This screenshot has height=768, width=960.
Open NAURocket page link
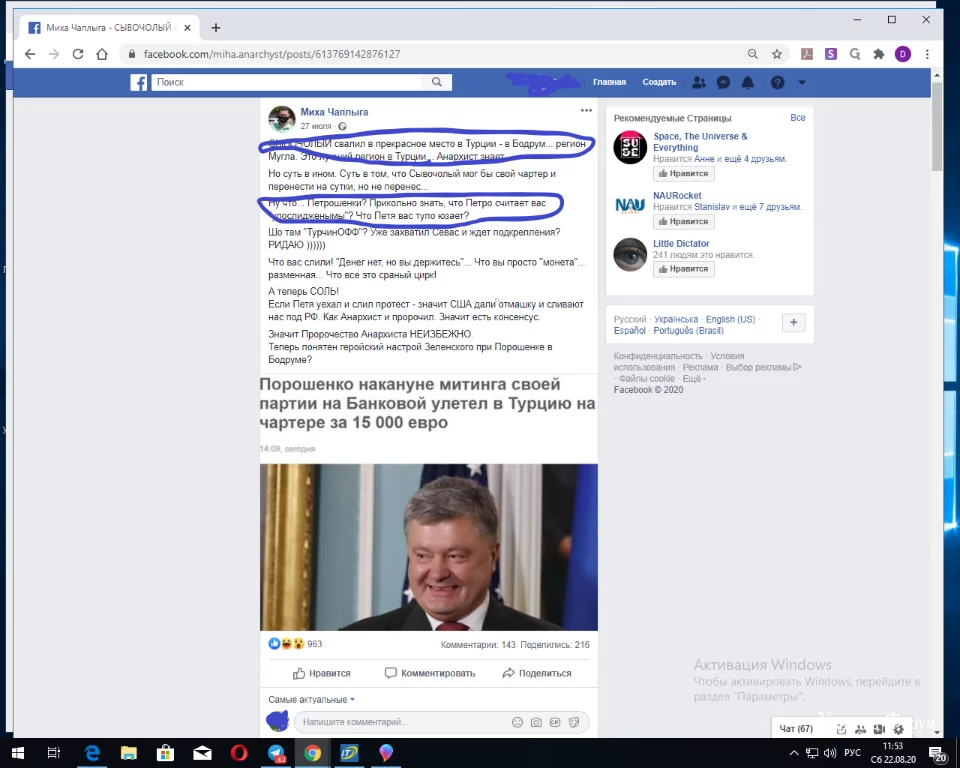[x=677, y=195]
